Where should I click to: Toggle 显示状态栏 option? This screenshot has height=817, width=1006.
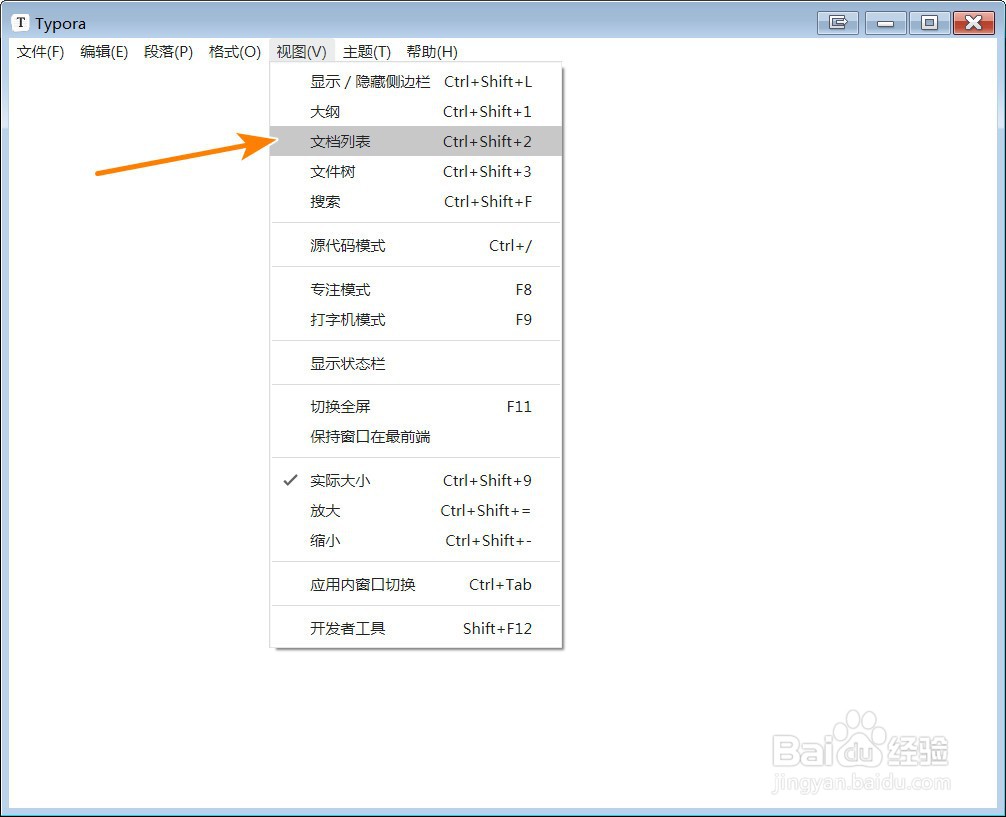point(416,363)
